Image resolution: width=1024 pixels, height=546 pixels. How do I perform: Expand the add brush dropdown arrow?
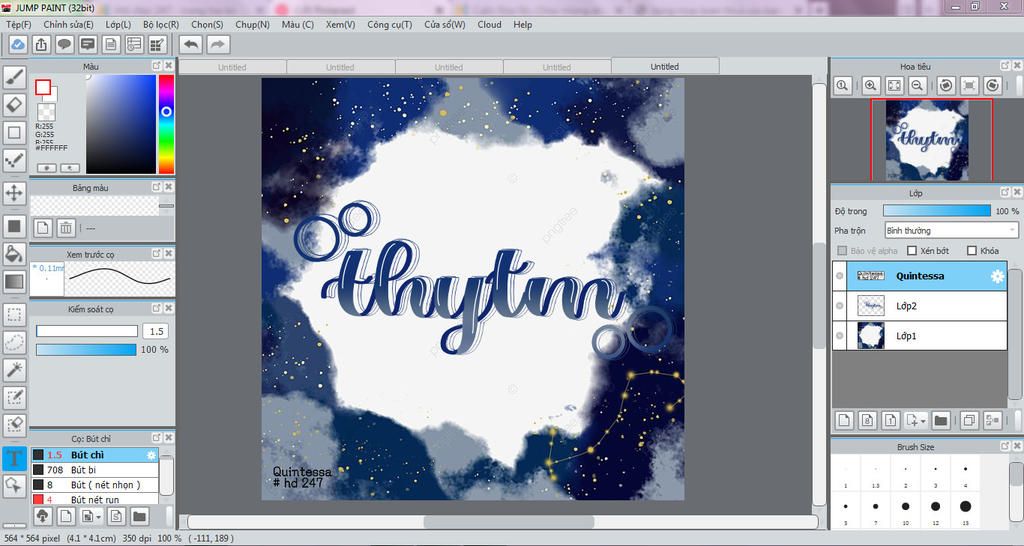point(98,517)
